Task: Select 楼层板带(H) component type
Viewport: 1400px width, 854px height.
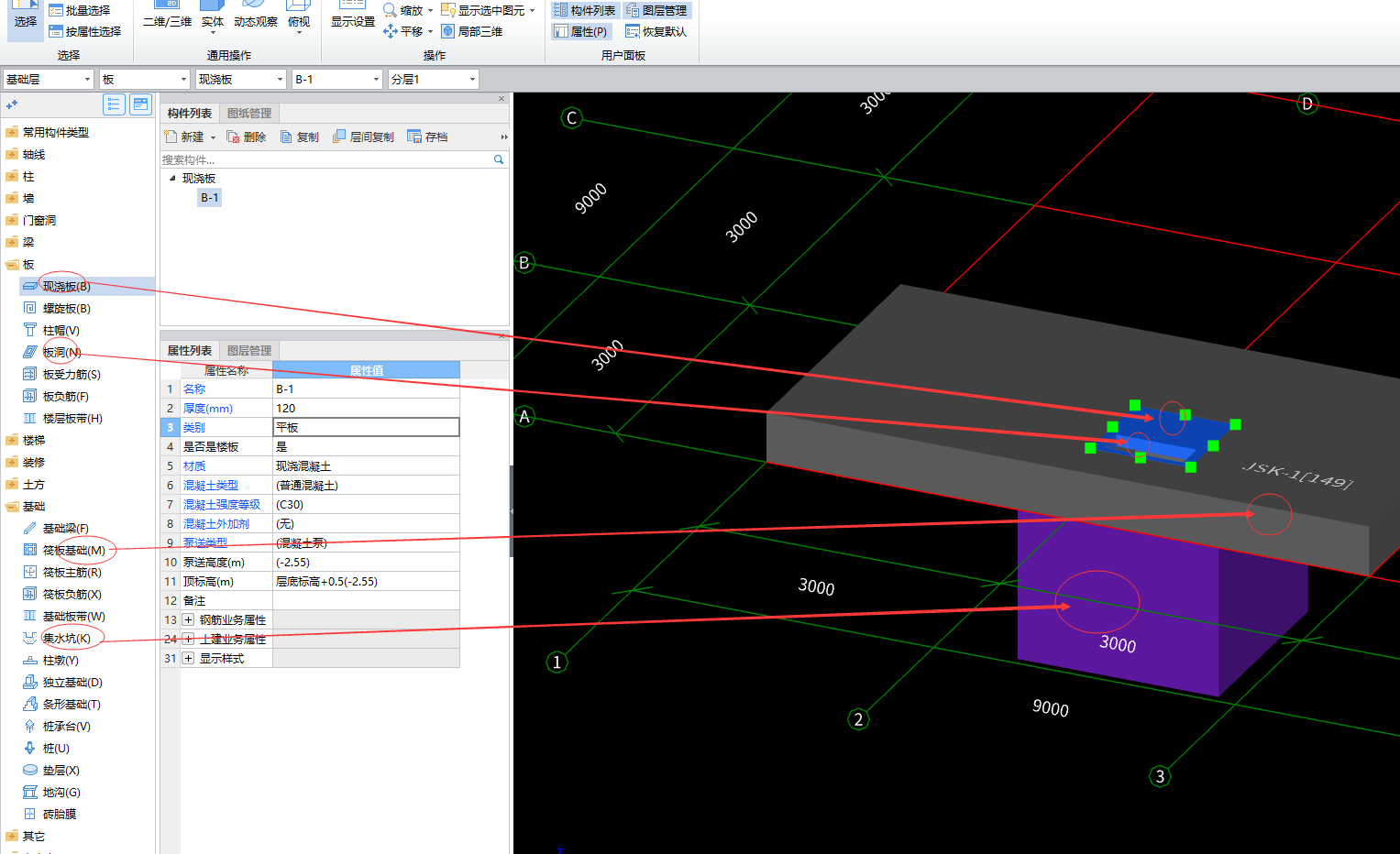Action: point(72,419)
